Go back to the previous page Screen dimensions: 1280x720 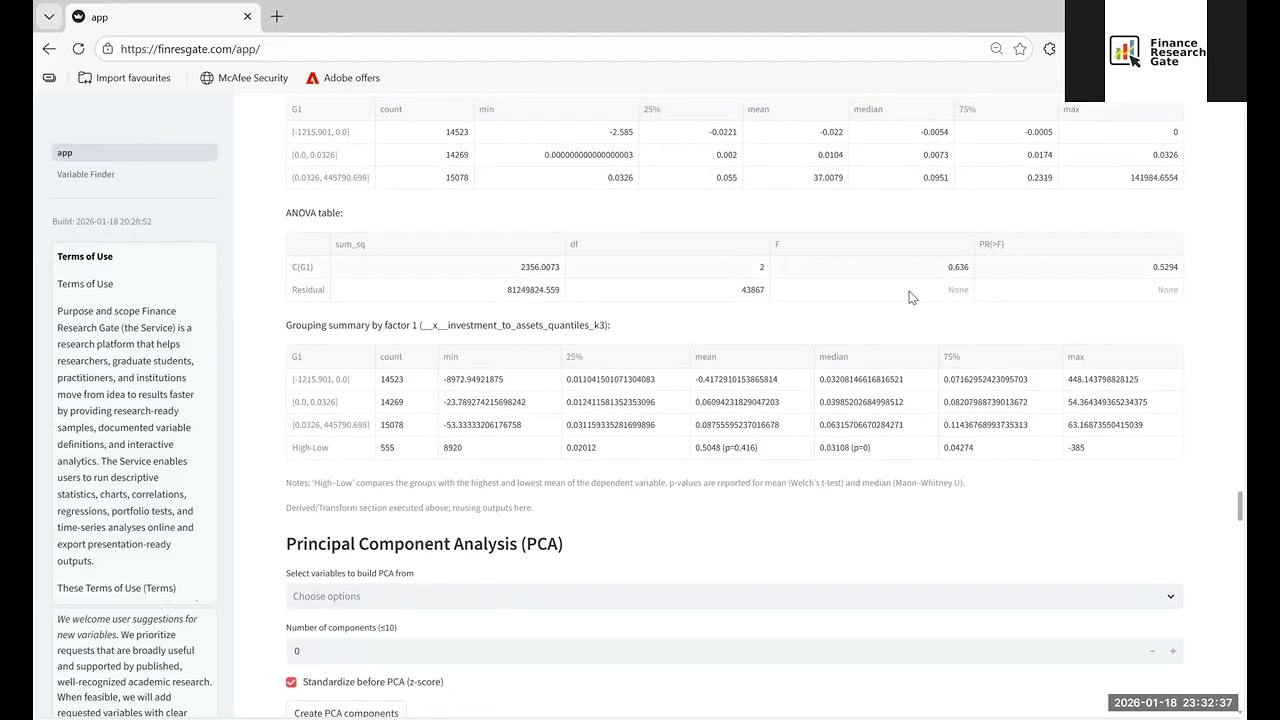pyautogui.click(x=49, y=49)
